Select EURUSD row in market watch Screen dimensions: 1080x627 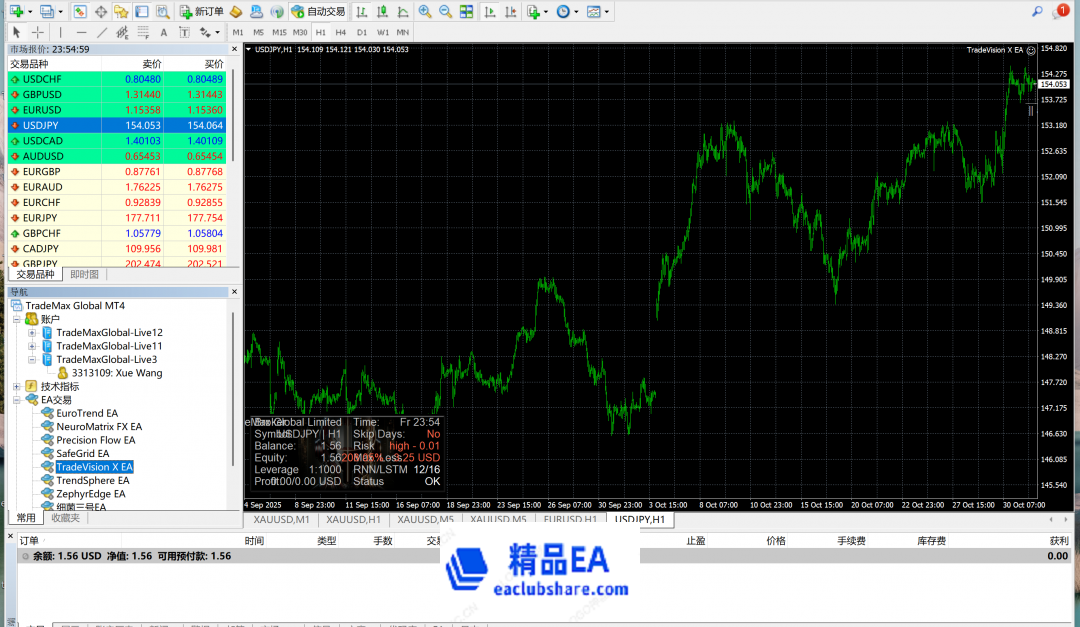116,110
